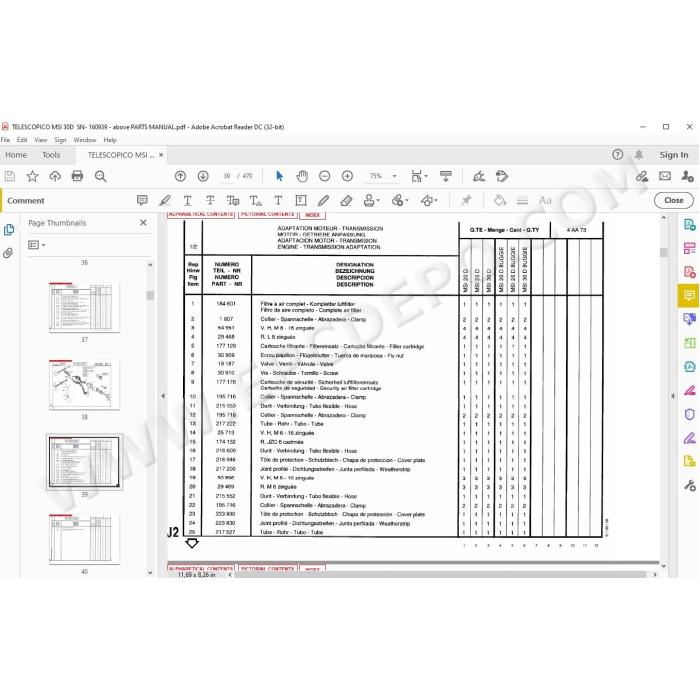
Task: Upload file to cloud icon
Action: (55, 176)
